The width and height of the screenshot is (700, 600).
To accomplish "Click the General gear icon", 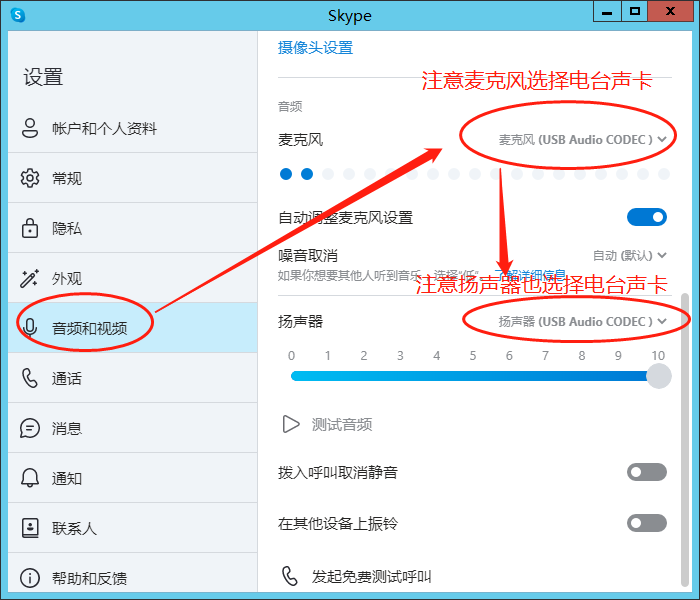I will pyautogui.click(x=30, y=178).
